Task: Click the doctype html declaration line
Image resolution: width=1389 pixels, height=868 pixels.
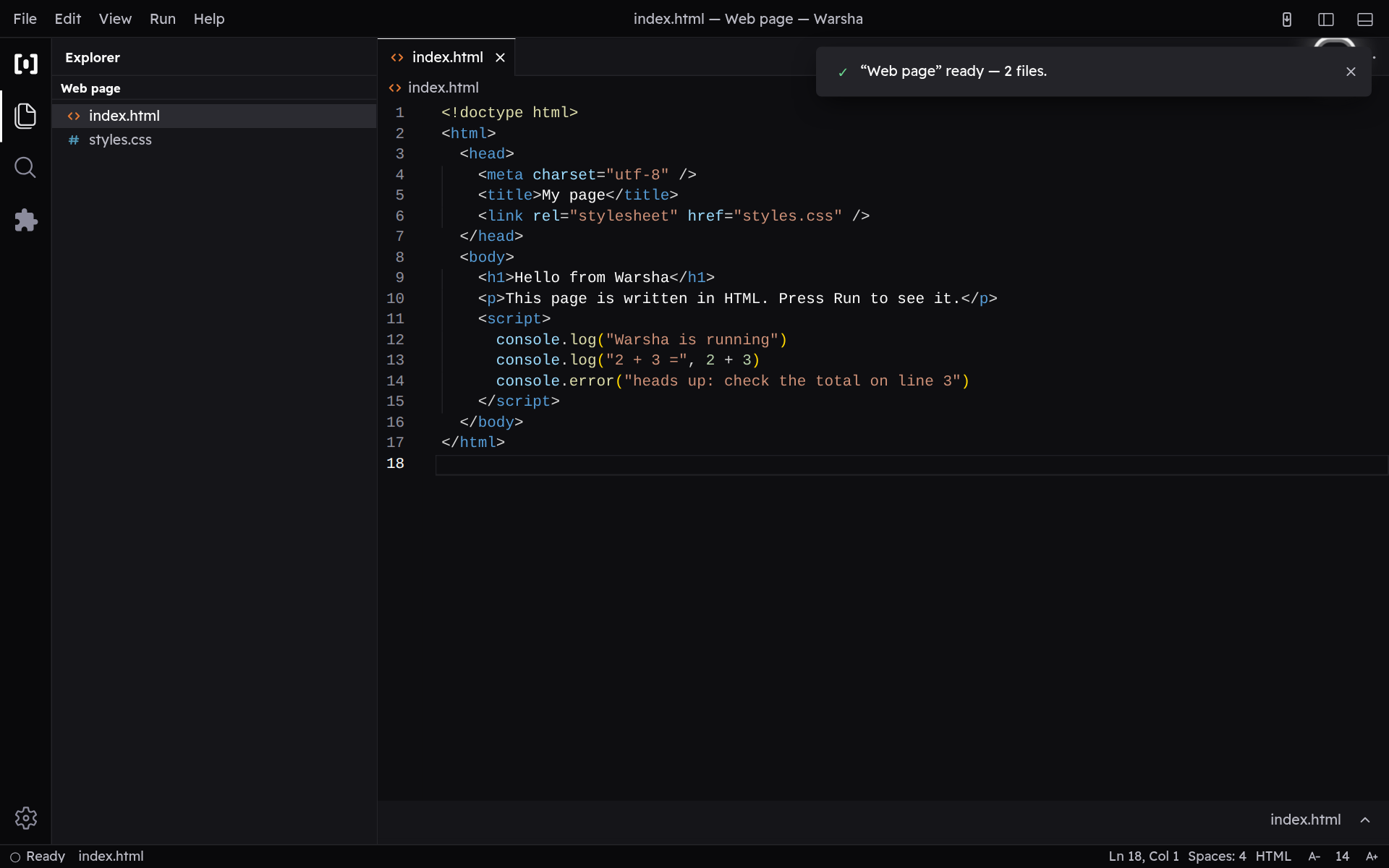Action: pyautogui.click(x=509, y=113)
